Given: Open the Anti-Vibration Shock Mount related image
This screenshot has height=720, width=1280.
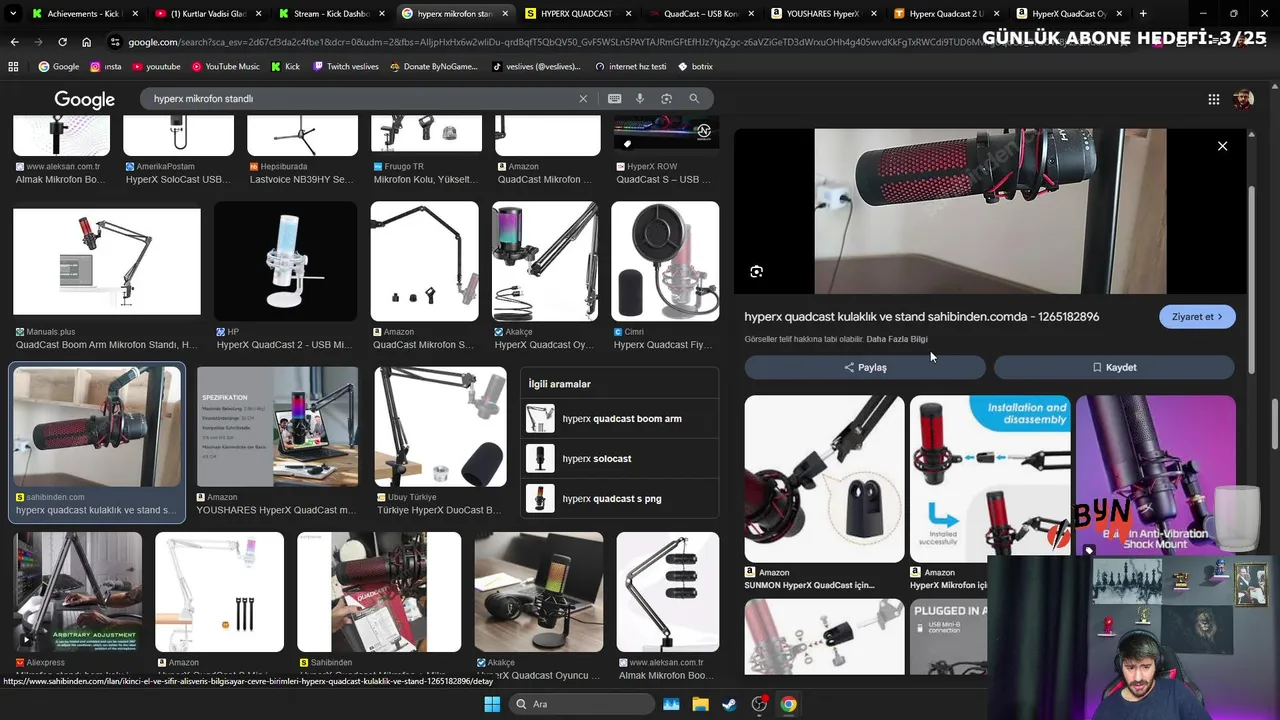Looking at the screenshot, I should (x=1155, y=476).
